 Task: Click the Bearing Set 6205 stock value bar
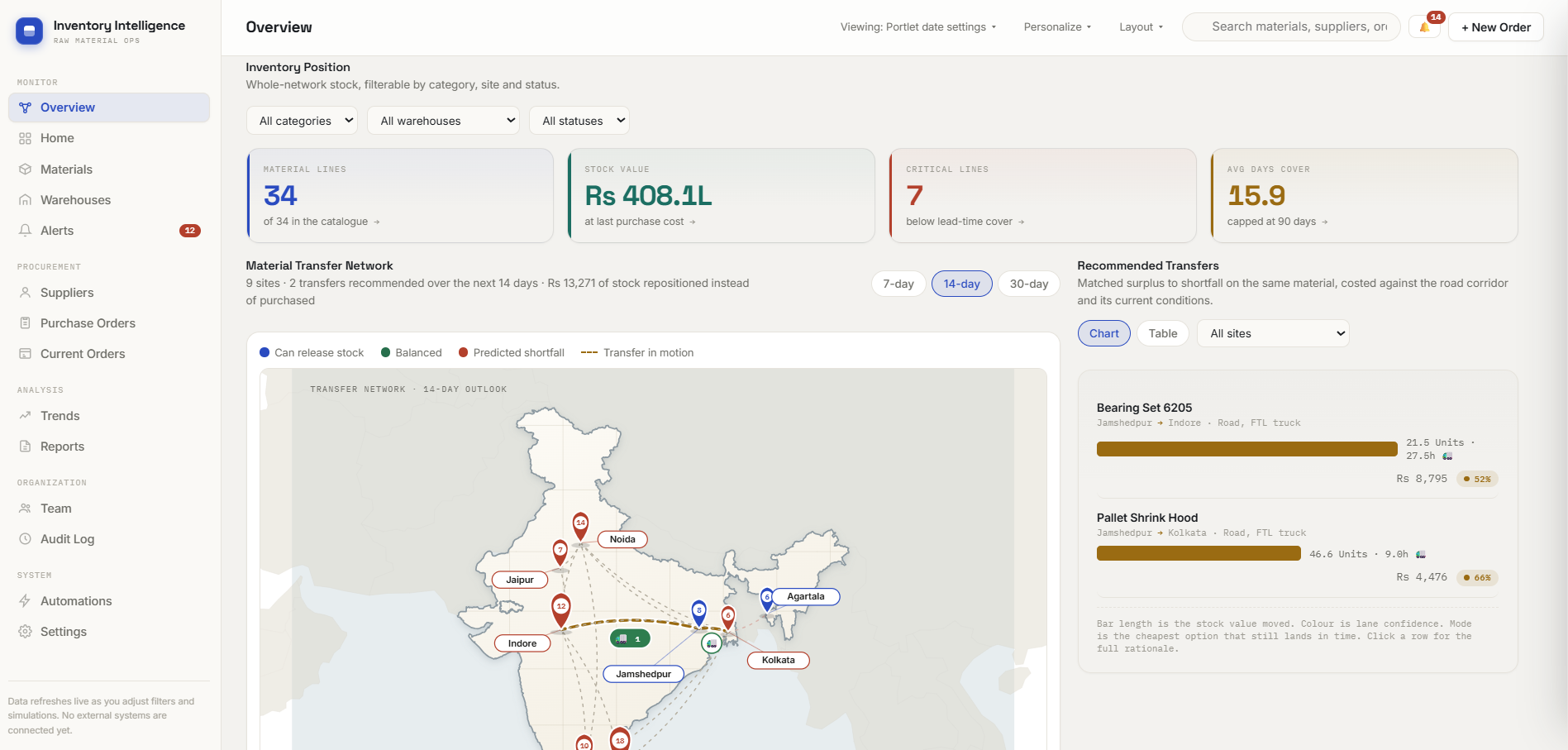pyautogui.click(x=1246, y=449)
